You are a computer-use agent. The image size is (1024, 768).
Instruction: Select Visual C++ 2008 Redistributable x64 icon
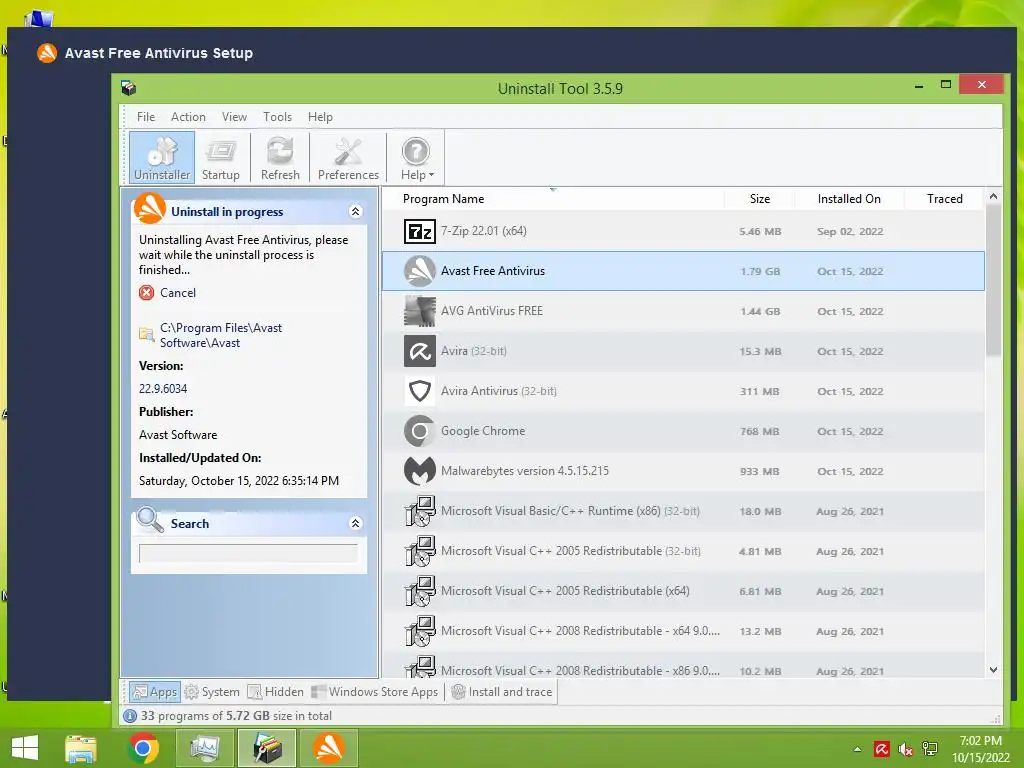(x=419, y=632)
